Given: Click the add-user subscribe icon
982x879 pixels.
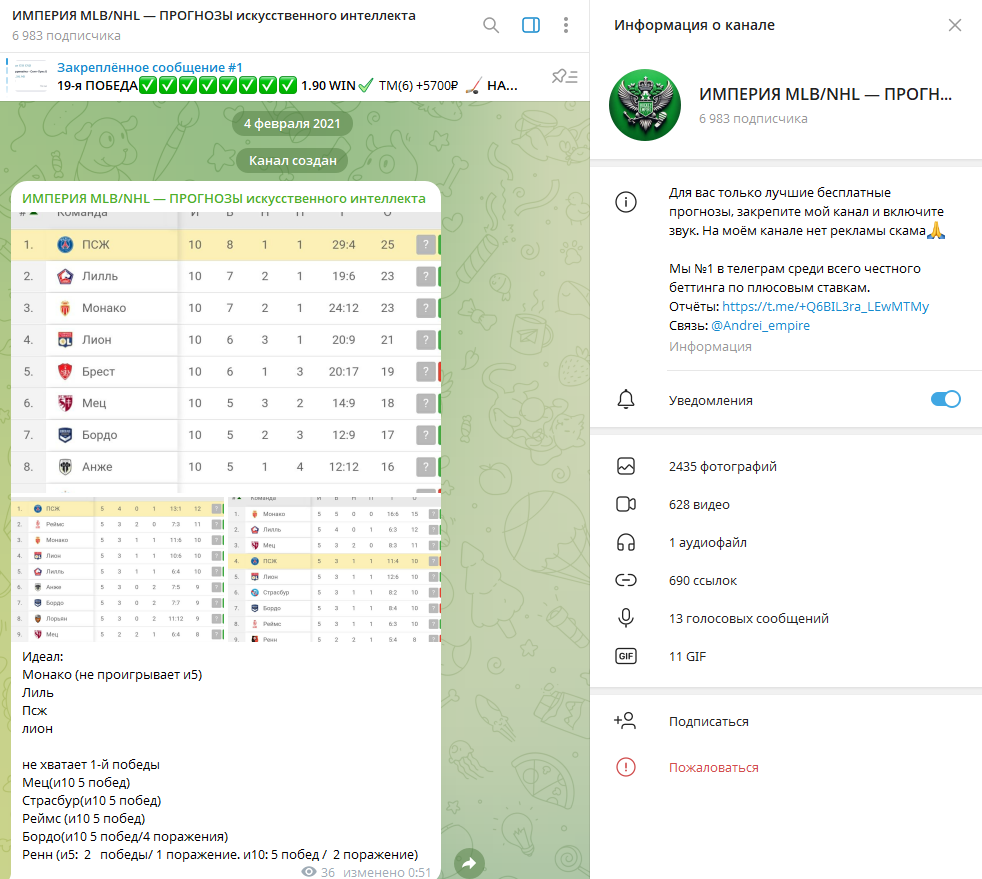Looking at the screenshot, I should pos(625,721).
